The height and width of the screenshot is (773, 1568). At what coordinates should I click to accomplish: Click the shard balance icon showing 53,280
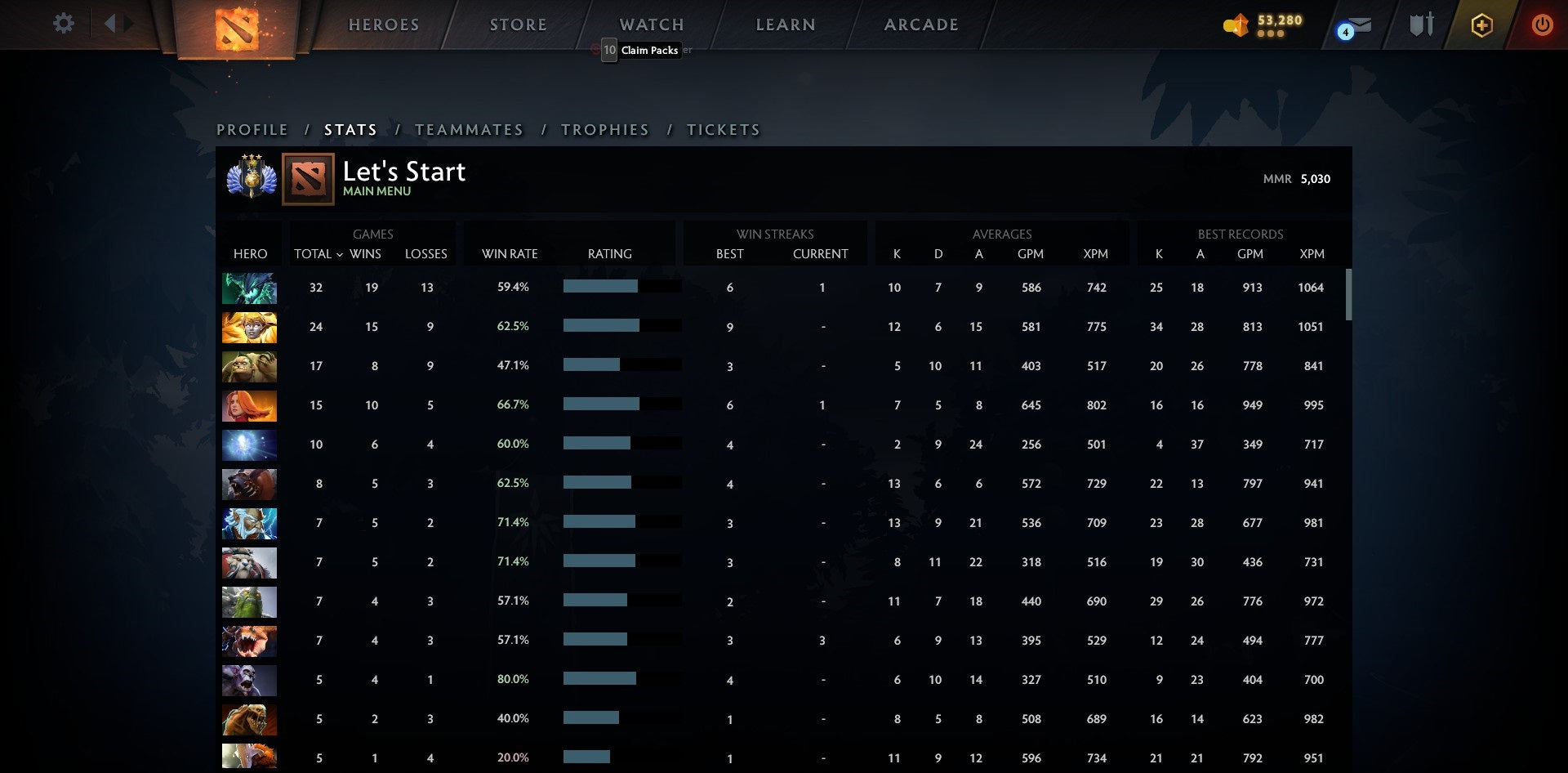[x=1236, y=25]
